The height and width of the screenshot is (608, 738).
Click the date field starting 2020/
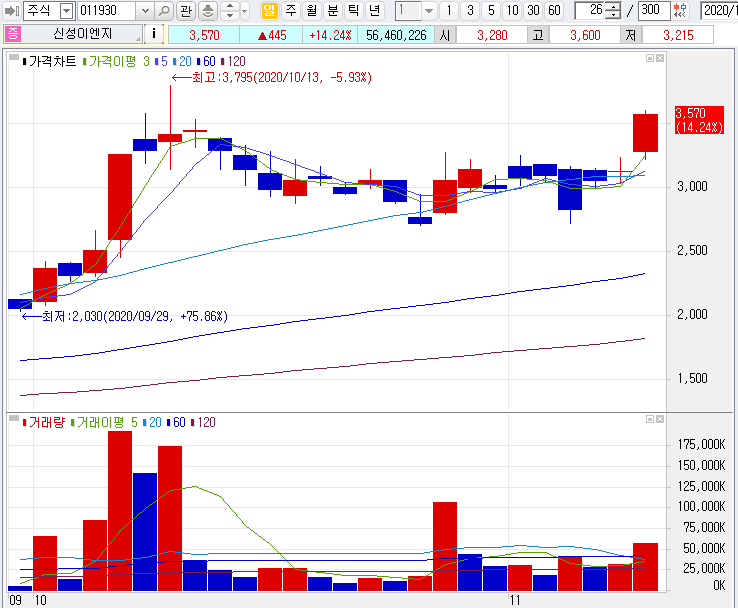pos(719,10)
